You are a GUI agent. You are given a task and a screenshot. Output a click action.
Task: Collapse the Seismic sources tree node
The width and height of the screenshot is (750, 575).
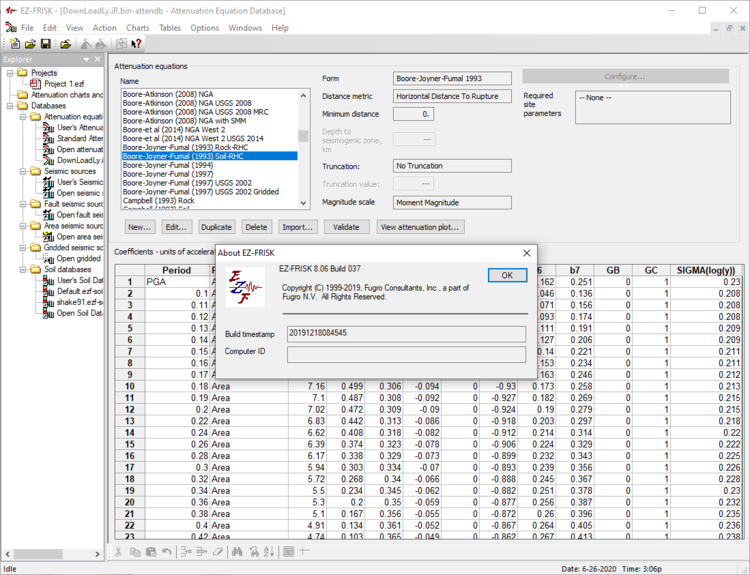(x=22, y=171)
